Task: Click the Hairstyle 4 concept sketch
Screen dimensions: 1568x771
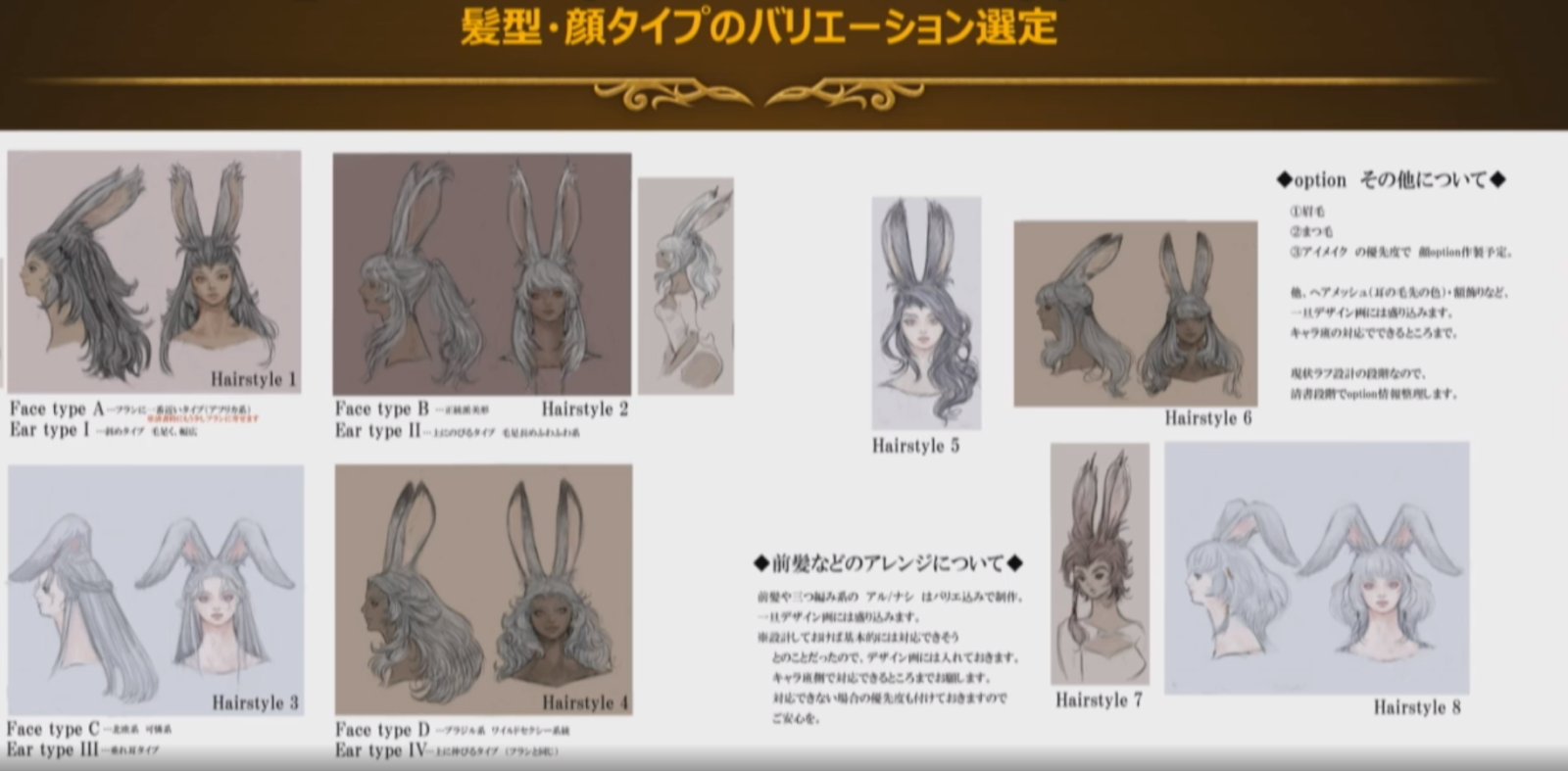Action: click(484, 590)
